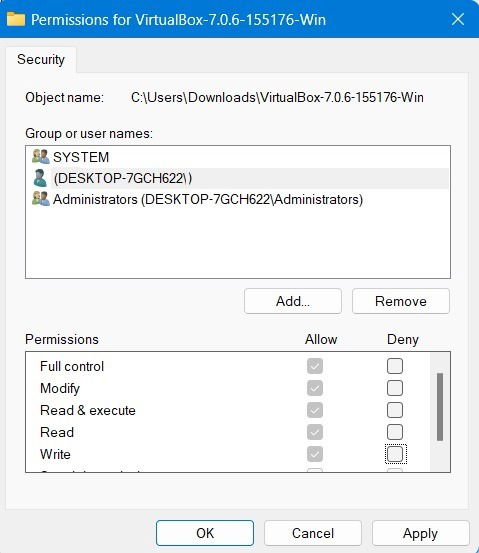Check Deny for Full control

pyautogui.click(x=395, y=366)
